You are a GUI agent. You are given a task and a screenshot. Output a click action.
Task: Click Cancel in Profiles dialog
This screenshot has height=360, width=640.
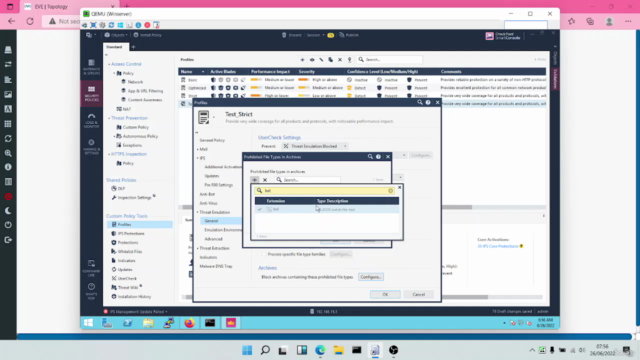click(419, 294)
